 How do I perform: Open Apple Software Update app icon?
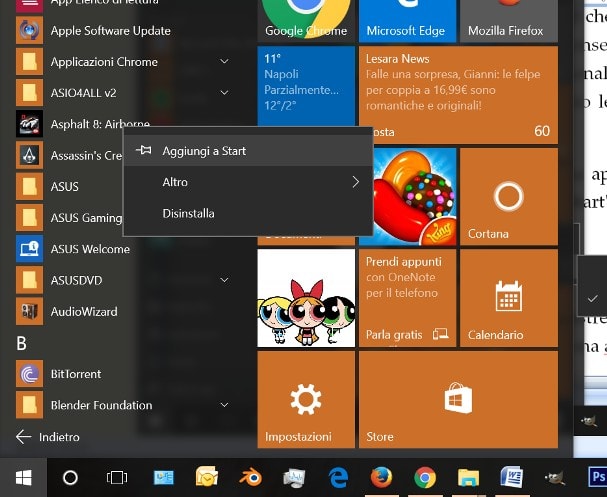(x=29, y=30)
